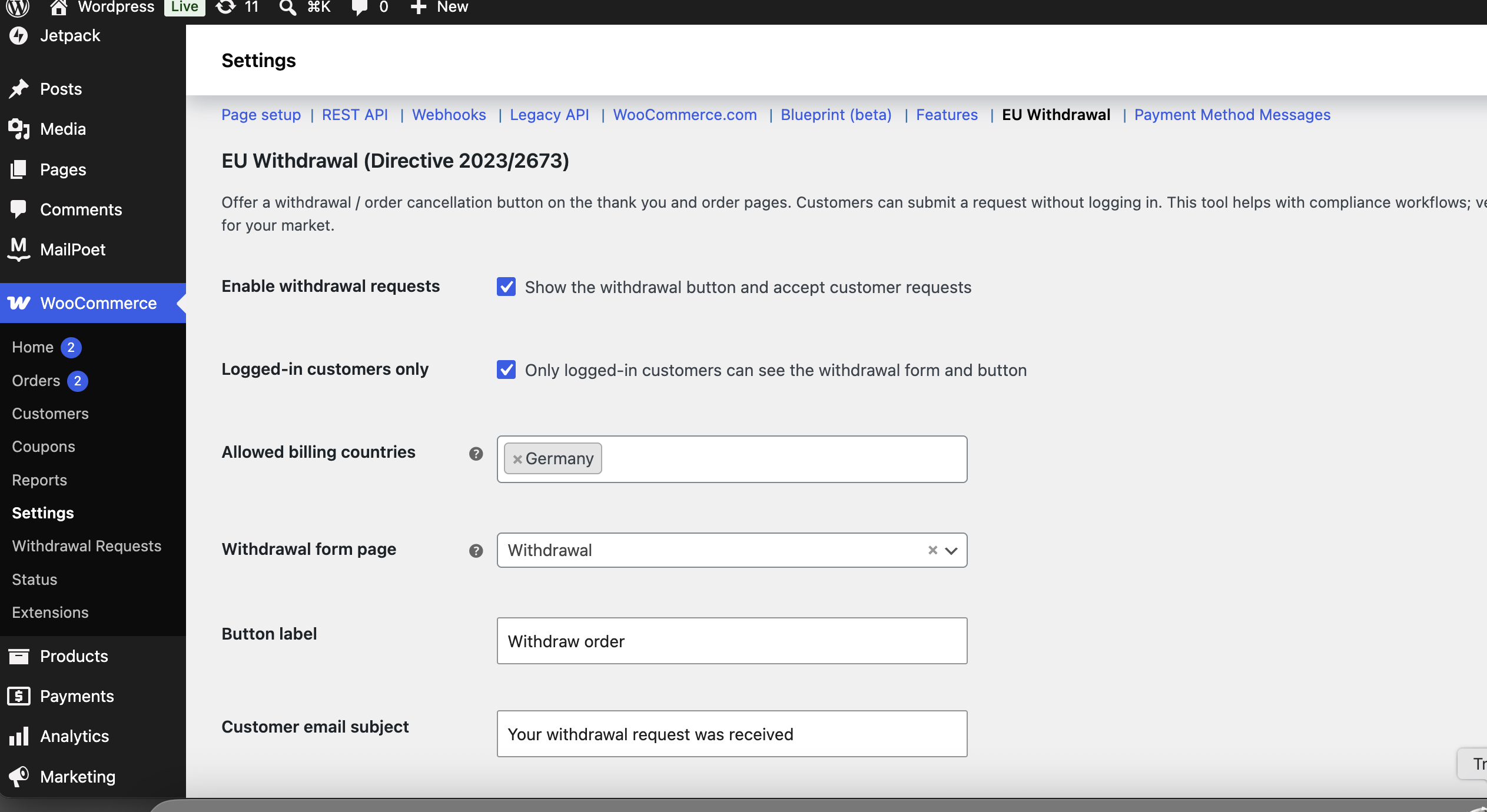Click the New content link in admin bar
1487x812 pixels.
452,7
